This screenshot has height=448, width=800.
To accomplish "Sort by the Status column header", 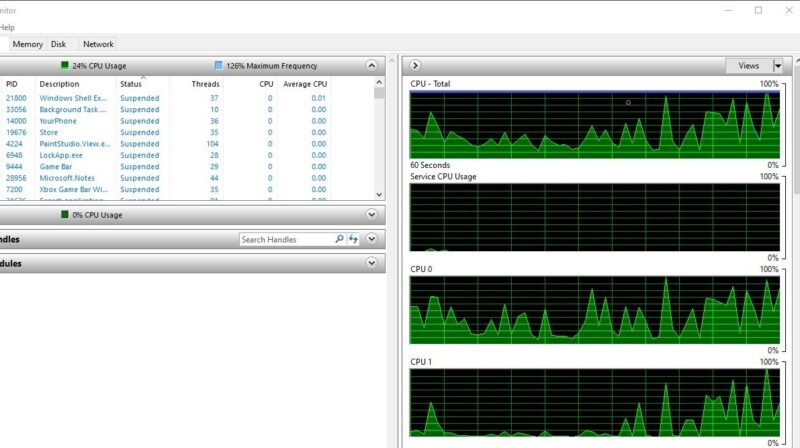I will tap(131, 84).
